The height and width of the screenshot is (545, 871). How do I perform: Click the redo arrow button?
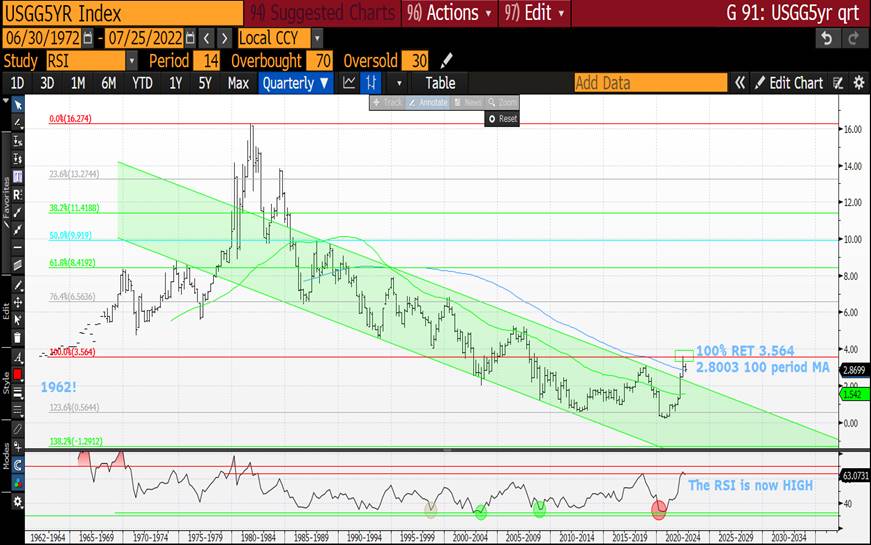coord(852,38)
